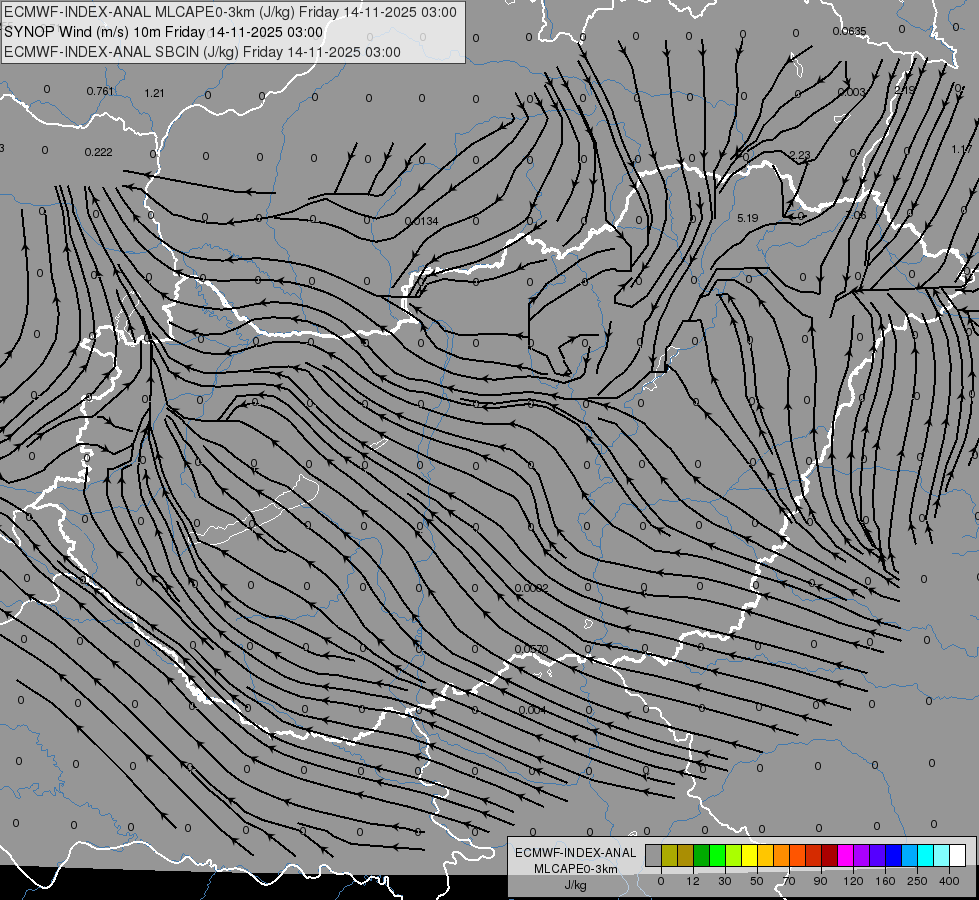Click the 2.23 map value

click(x=800, y=155)
